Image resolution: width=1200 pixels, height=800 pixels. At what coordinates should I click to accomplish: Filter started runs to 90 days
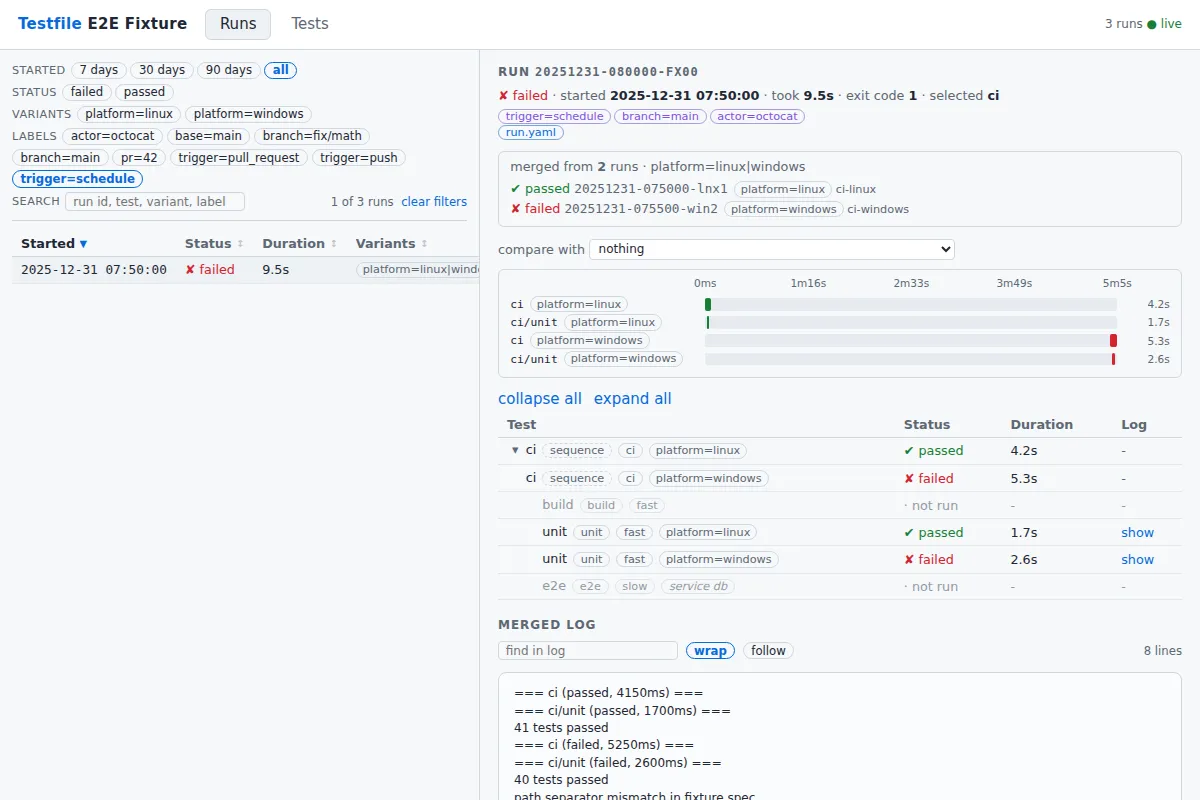click(229, 70)
